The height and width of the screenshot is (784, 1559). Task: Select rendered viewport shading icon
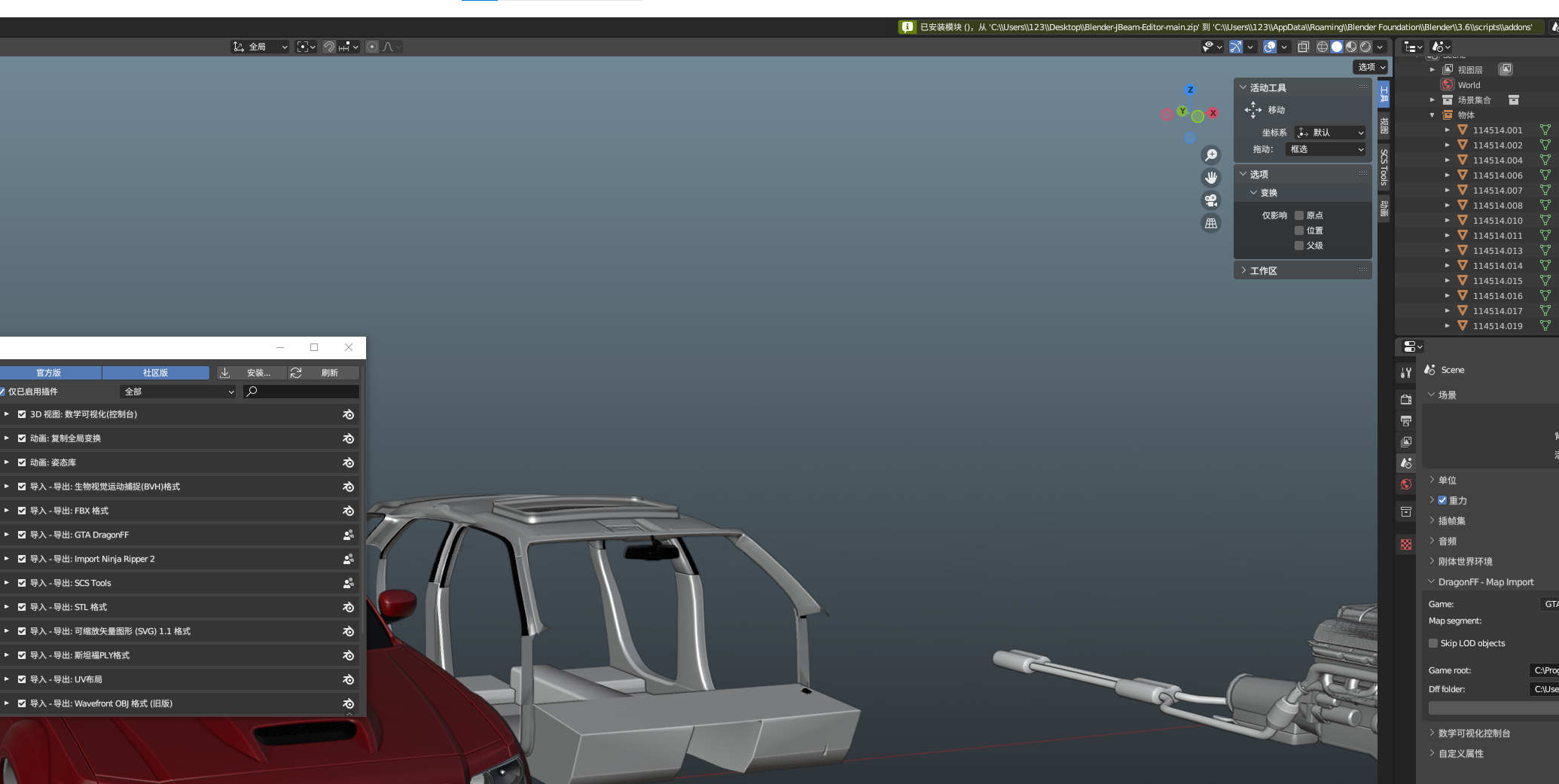point(1365,47)
